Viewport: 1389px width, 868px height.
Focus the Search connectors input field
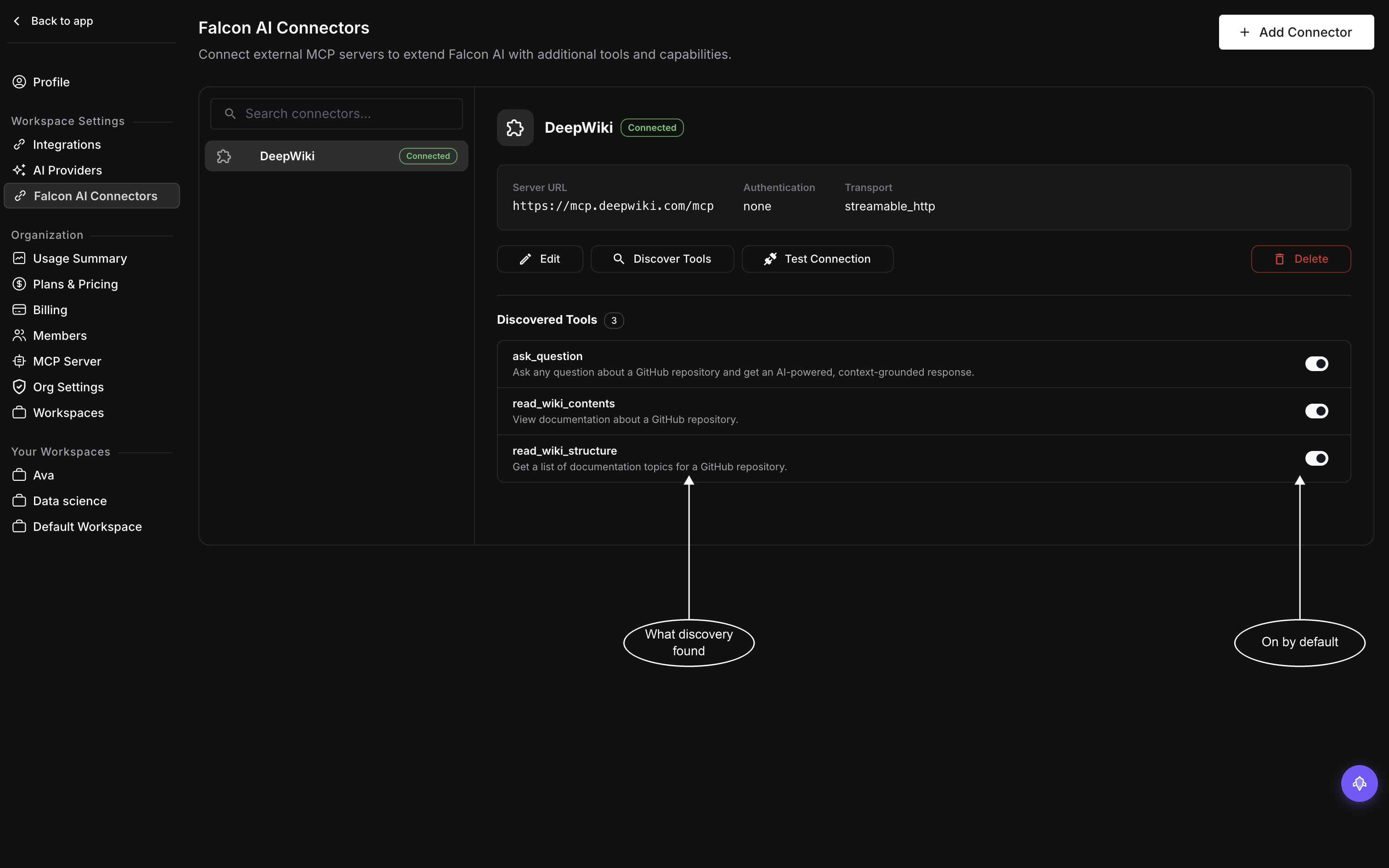[x=336, y=114]
